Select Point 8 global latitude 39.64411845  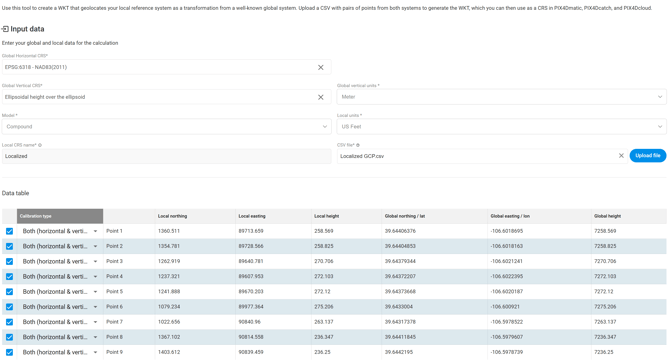[400, 337]
